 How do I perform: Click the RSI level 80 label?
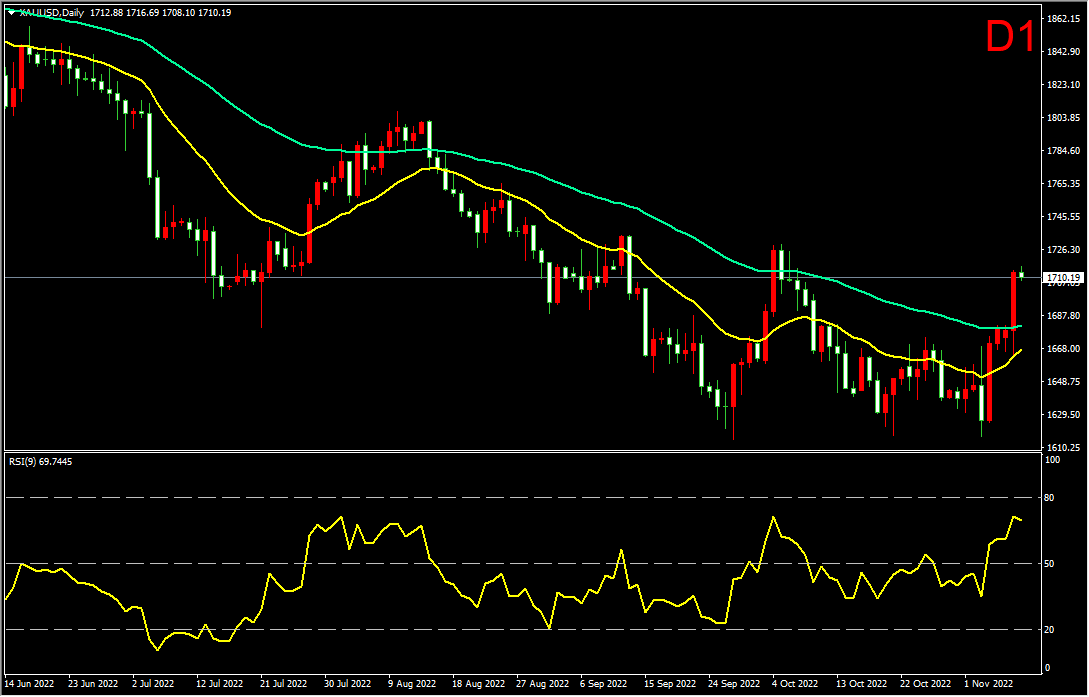(1049, 498)
